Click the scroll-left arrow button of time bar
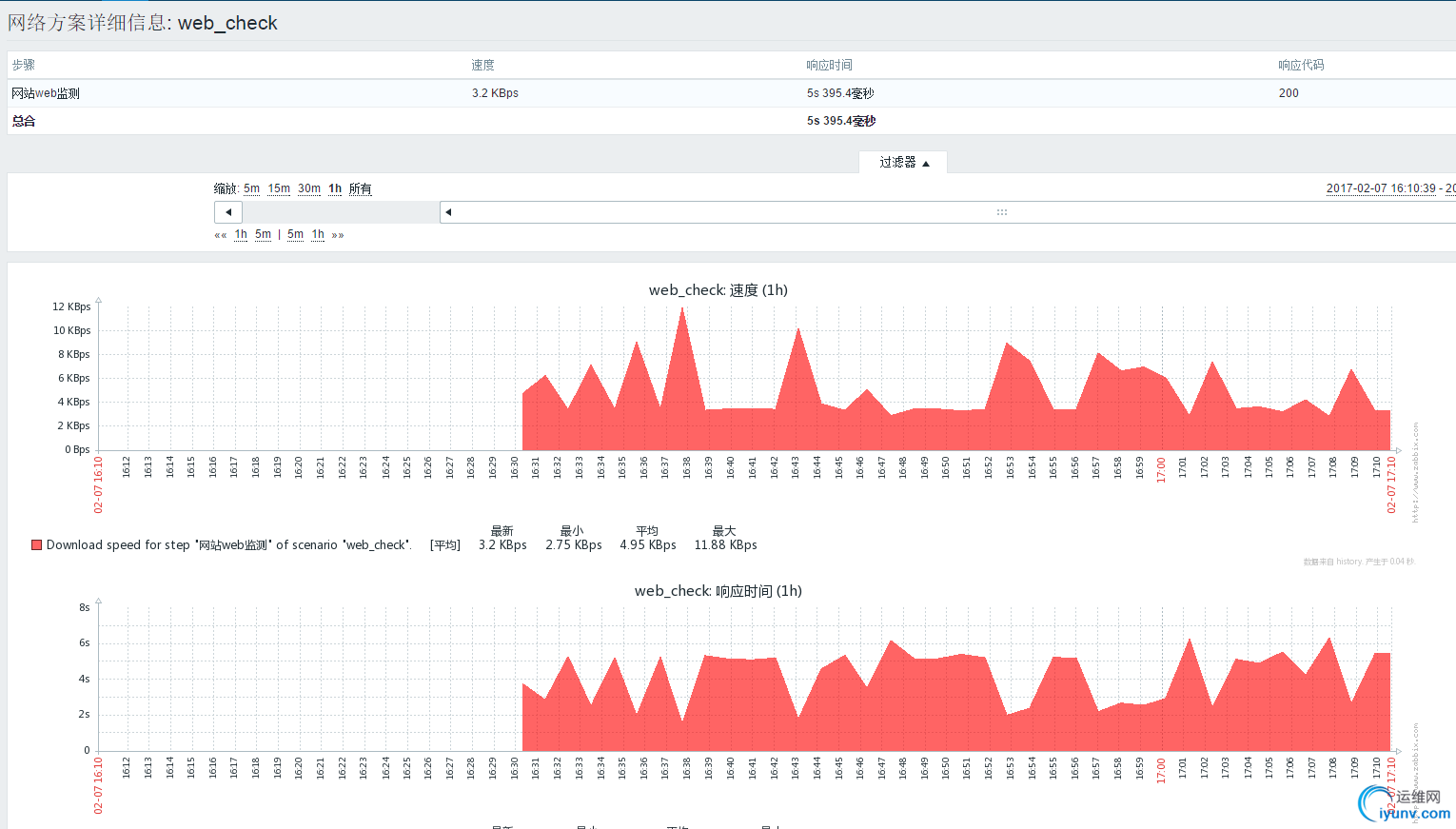Image resolution: width=1456 pixels, height=829 pixels. click(228, 212)
